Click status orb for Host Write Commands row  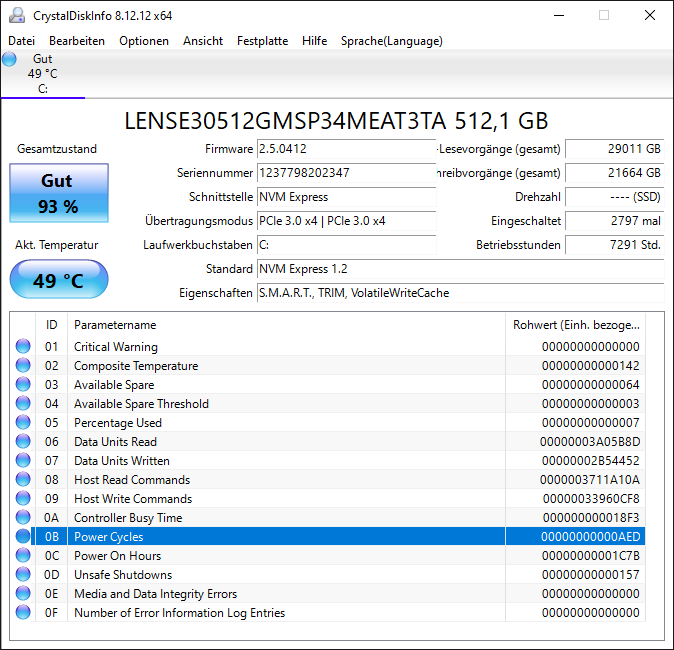pyautogui.click(x=23, y=498)
